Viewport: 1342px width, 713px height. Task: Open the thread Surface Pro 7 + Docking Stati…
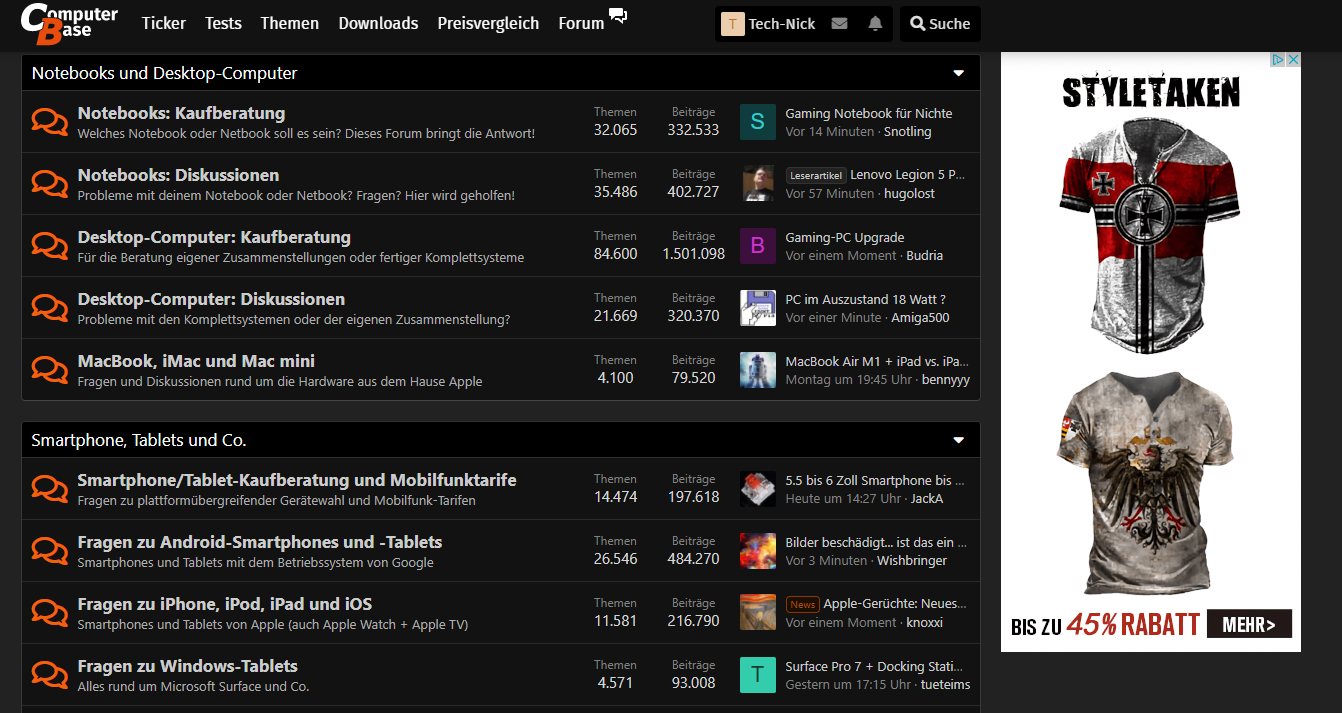pyautogui.click(x=874, y=666)
